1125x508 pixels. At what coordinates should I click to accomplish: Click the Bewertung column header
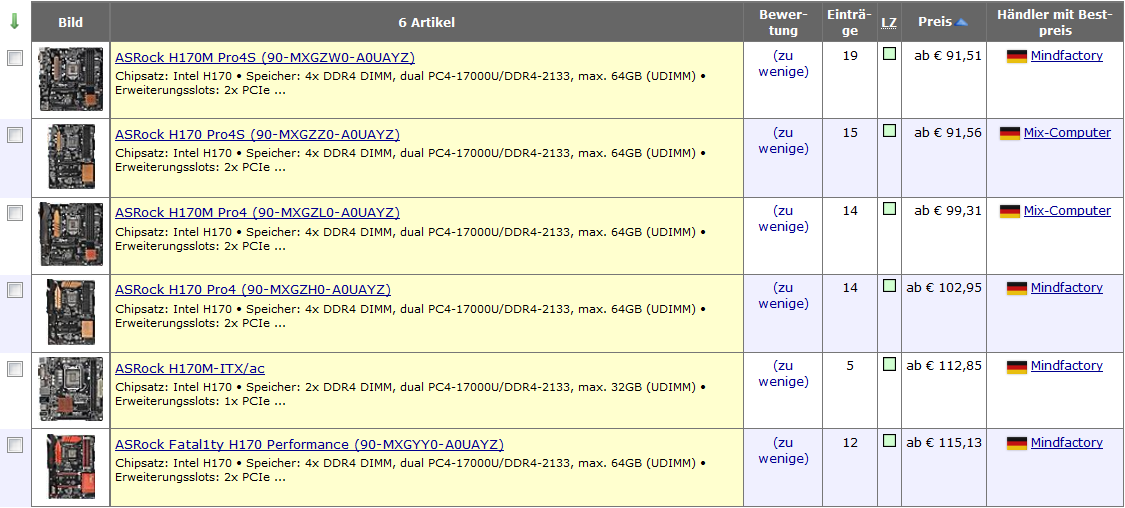[x=783, y=22]
